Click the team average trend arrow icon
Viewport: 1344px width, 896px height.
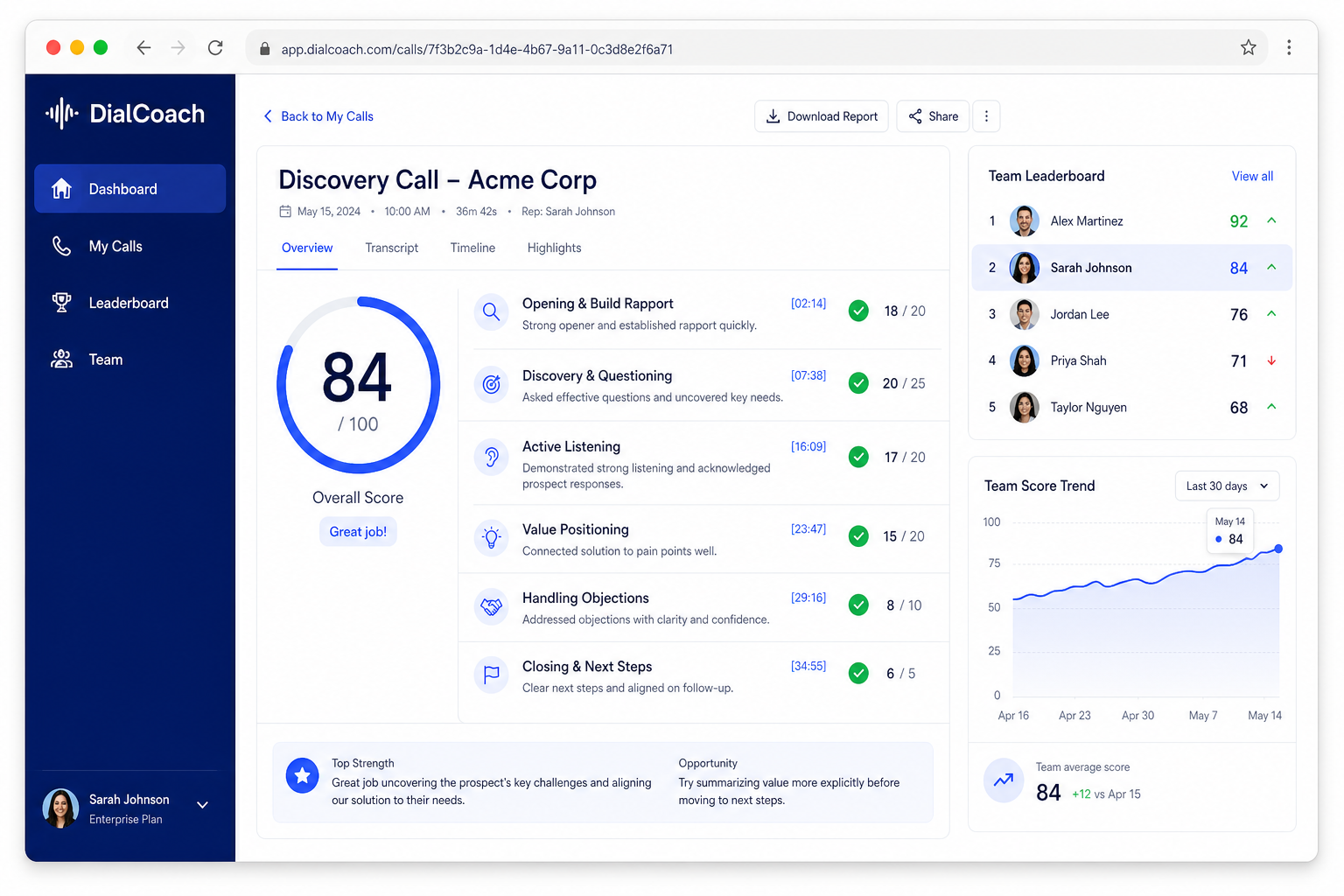click(x=1004, y=780)
